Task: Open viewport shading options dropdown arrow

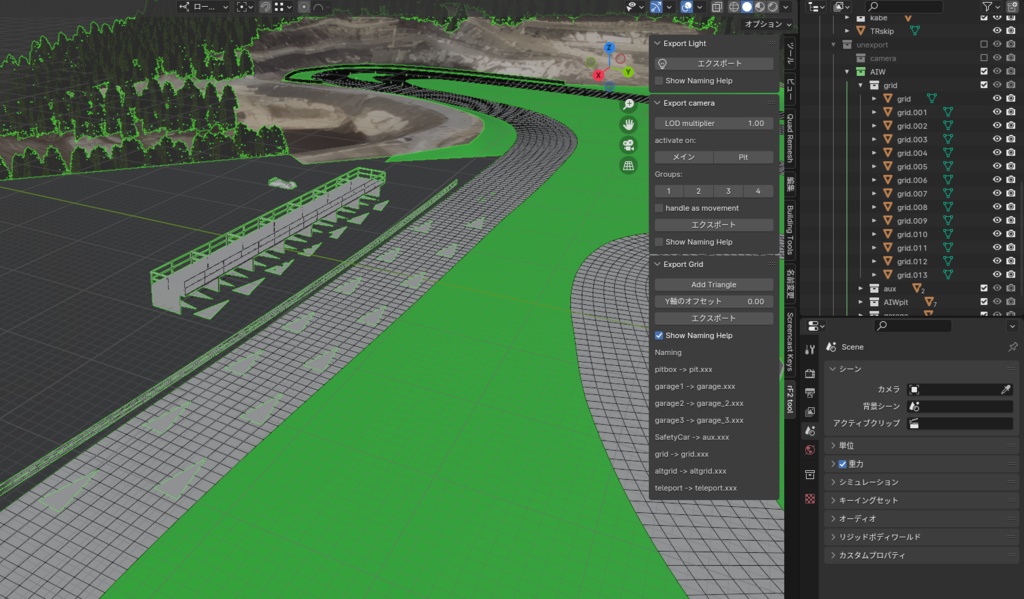Action: point(786,7)
